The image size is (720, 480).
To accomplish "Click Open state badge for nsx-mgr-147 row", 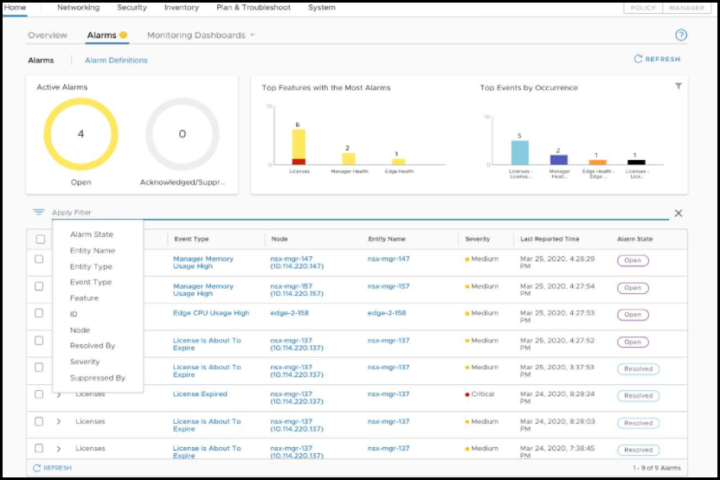I will coord(633,260).
